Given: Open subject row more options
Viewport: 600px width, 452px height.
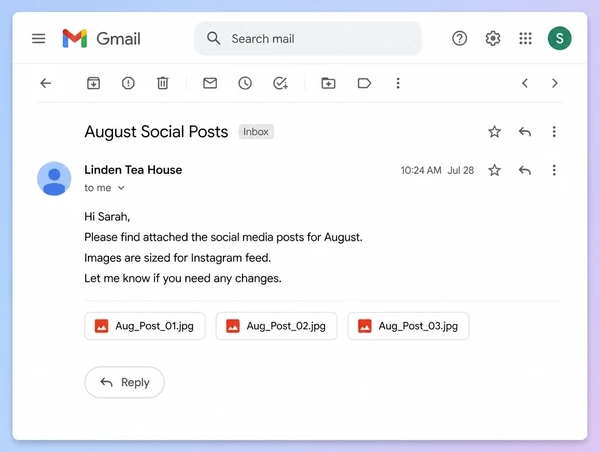Looking at the screenshot, I should pyautogui.click(x=554, y=132).
